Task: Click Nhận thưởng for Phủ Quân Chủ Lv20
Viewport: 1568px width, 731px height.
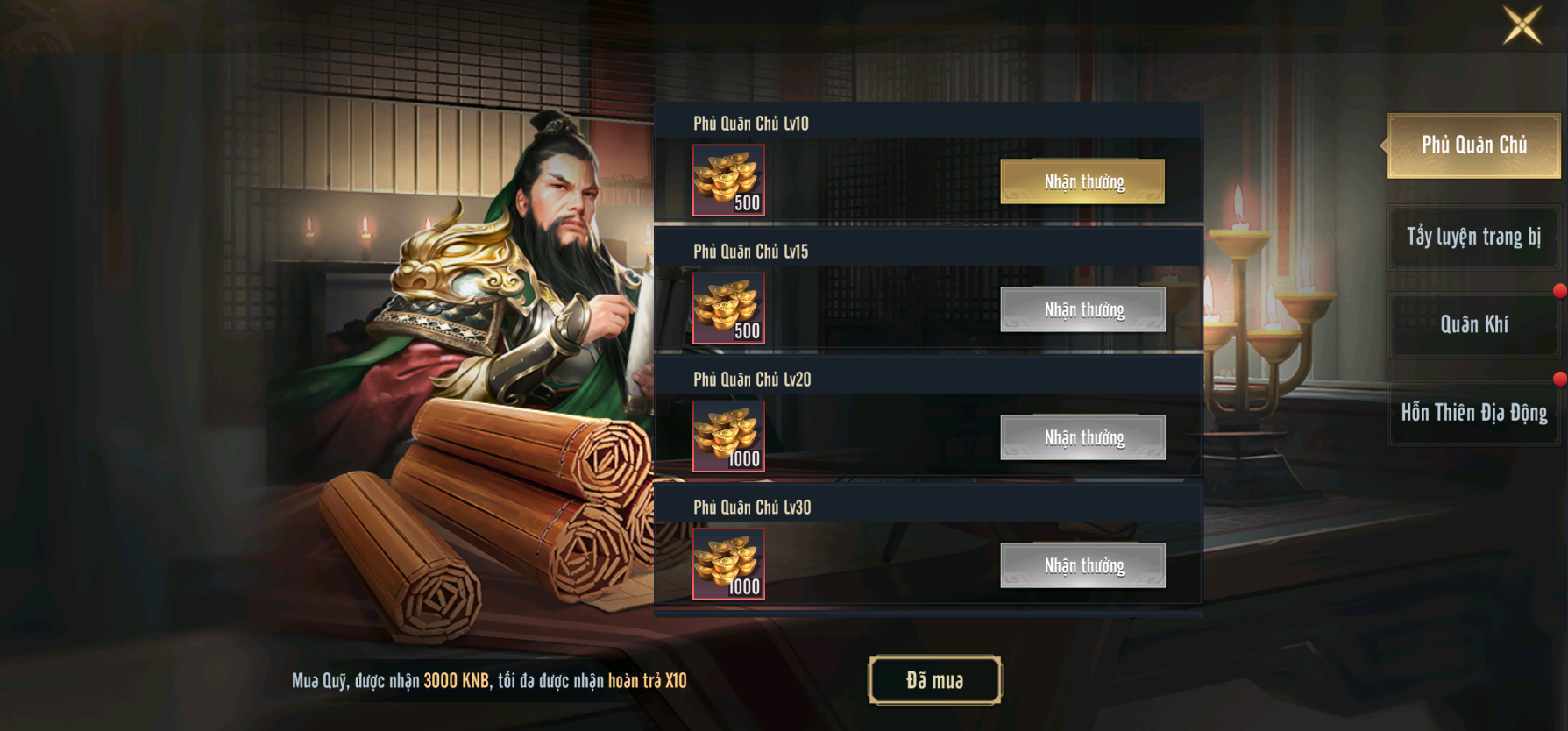Action: click(1082, 437)
